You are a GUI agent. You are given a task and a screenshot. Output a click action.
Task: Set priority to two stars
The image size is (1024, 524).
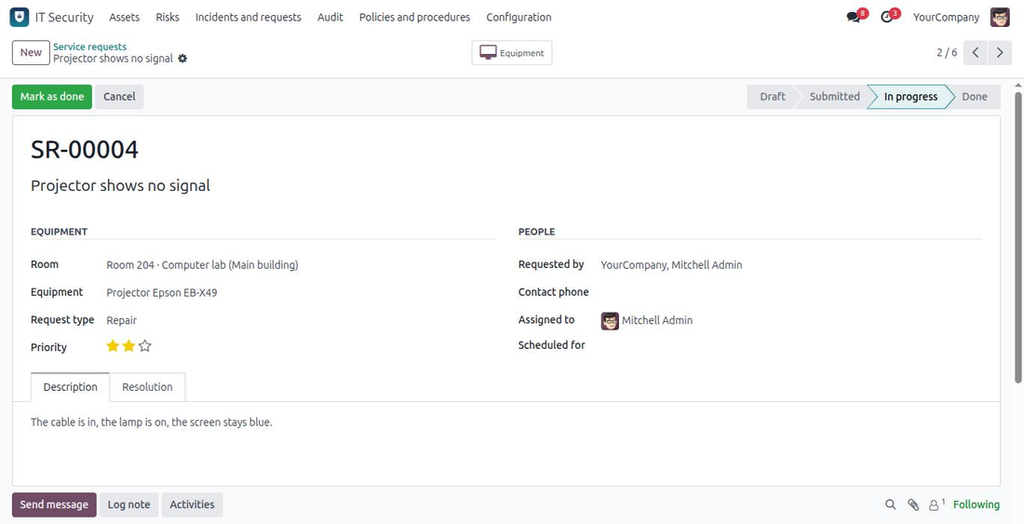129,346
